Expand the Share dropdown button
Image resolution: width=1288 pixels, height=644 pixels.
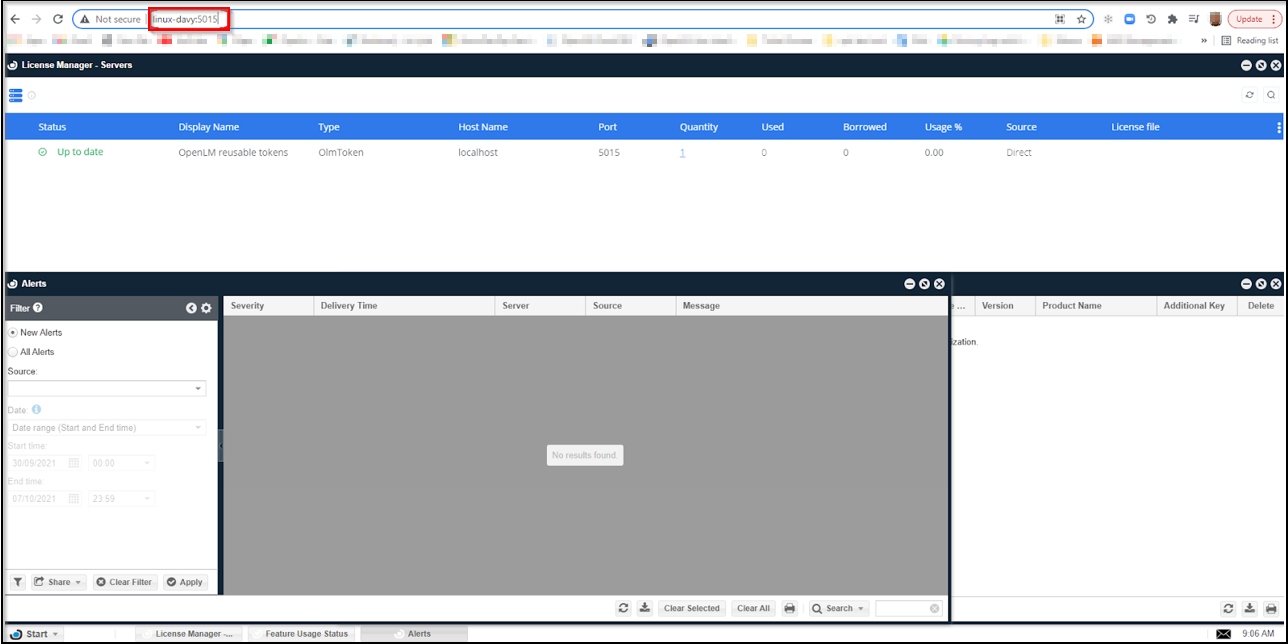coord(58,582)
